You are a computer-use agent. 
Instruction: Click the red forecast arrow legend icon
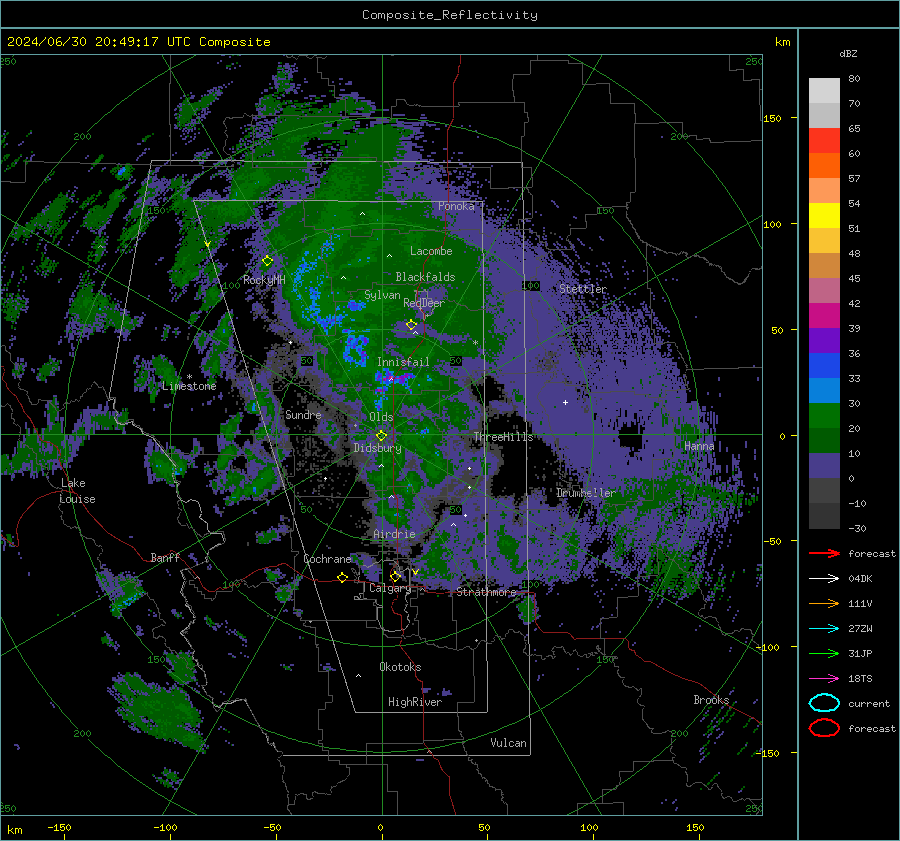(824, 553)
